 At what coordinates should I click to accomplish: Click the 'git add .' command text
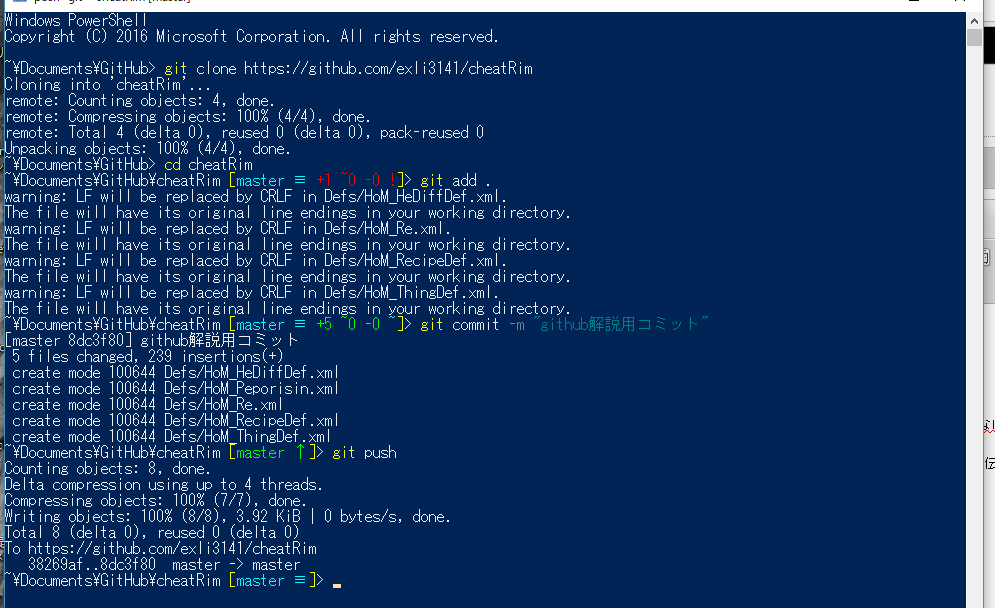point(455,180)
